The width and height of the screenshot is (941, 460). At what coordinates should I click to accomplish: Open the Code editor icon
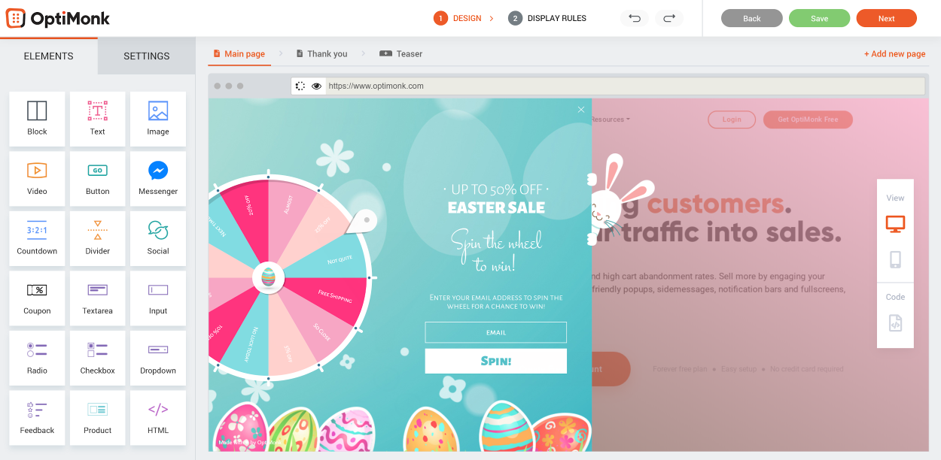coord(895,324)
